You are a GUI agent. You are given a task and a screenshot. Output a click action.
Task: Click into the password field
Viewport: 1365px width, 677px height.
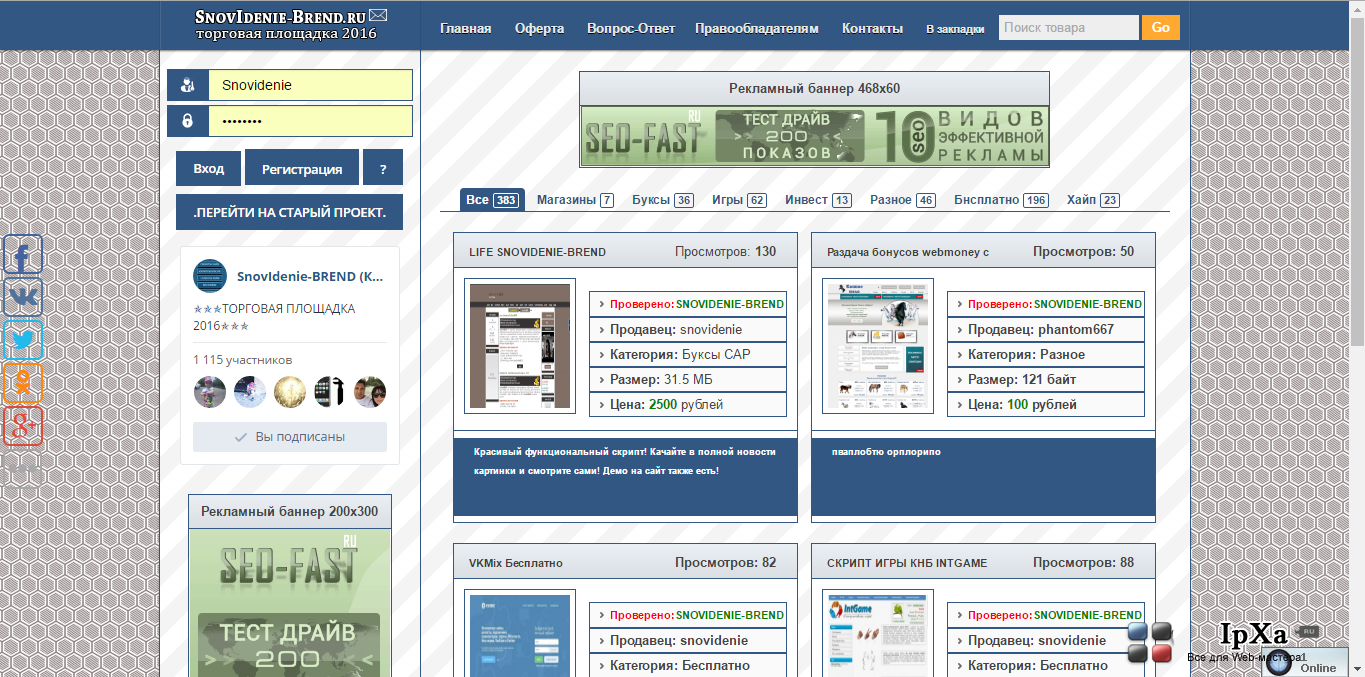[x=310, y=121]
